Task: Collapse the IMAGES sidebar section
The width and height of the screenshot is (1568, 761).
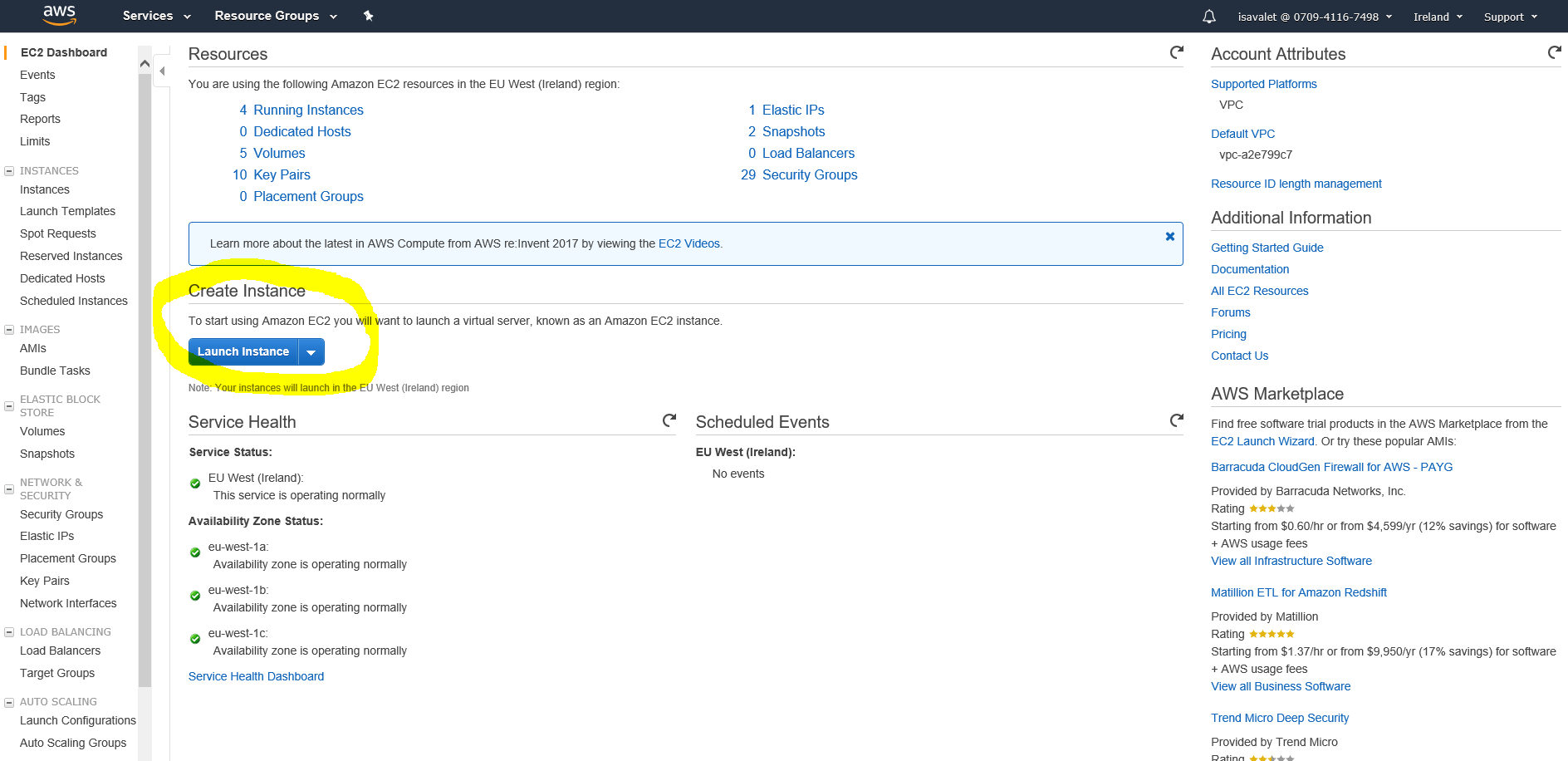Action: coord(9,330)
